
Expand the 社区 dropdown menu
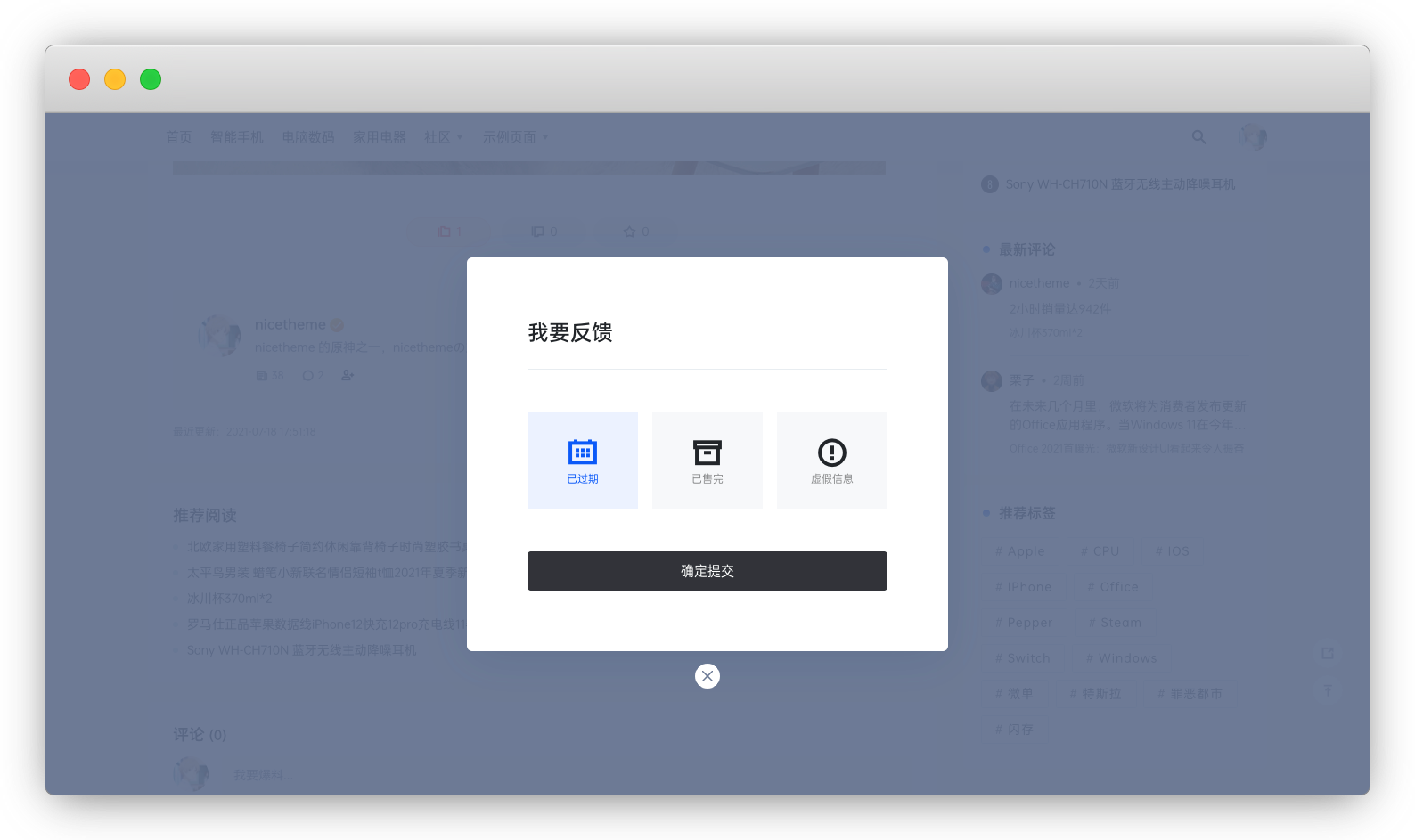444,137
